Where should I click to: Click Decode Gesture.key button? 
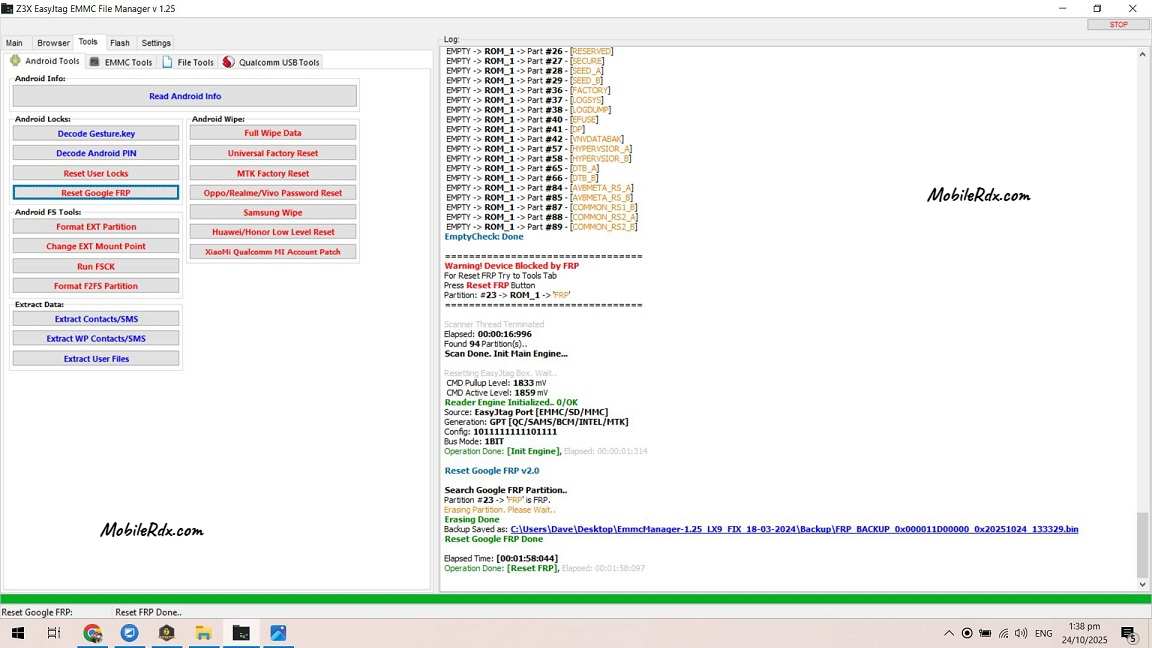click(96, 134)
